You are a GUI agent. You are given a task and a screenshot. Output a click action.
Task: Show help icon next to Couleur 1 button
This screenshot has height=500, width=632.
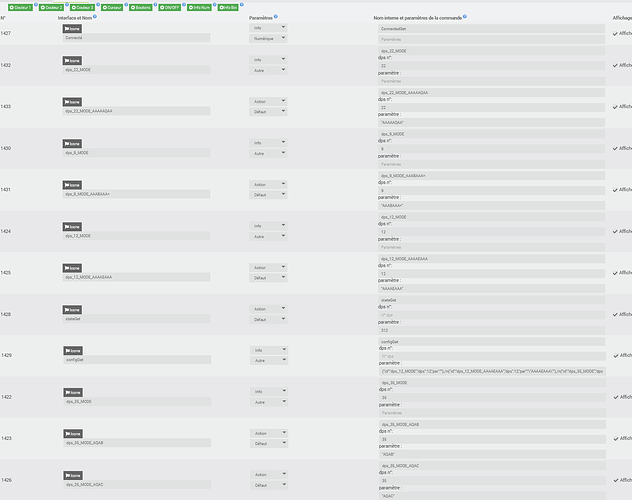coord(36,4)
